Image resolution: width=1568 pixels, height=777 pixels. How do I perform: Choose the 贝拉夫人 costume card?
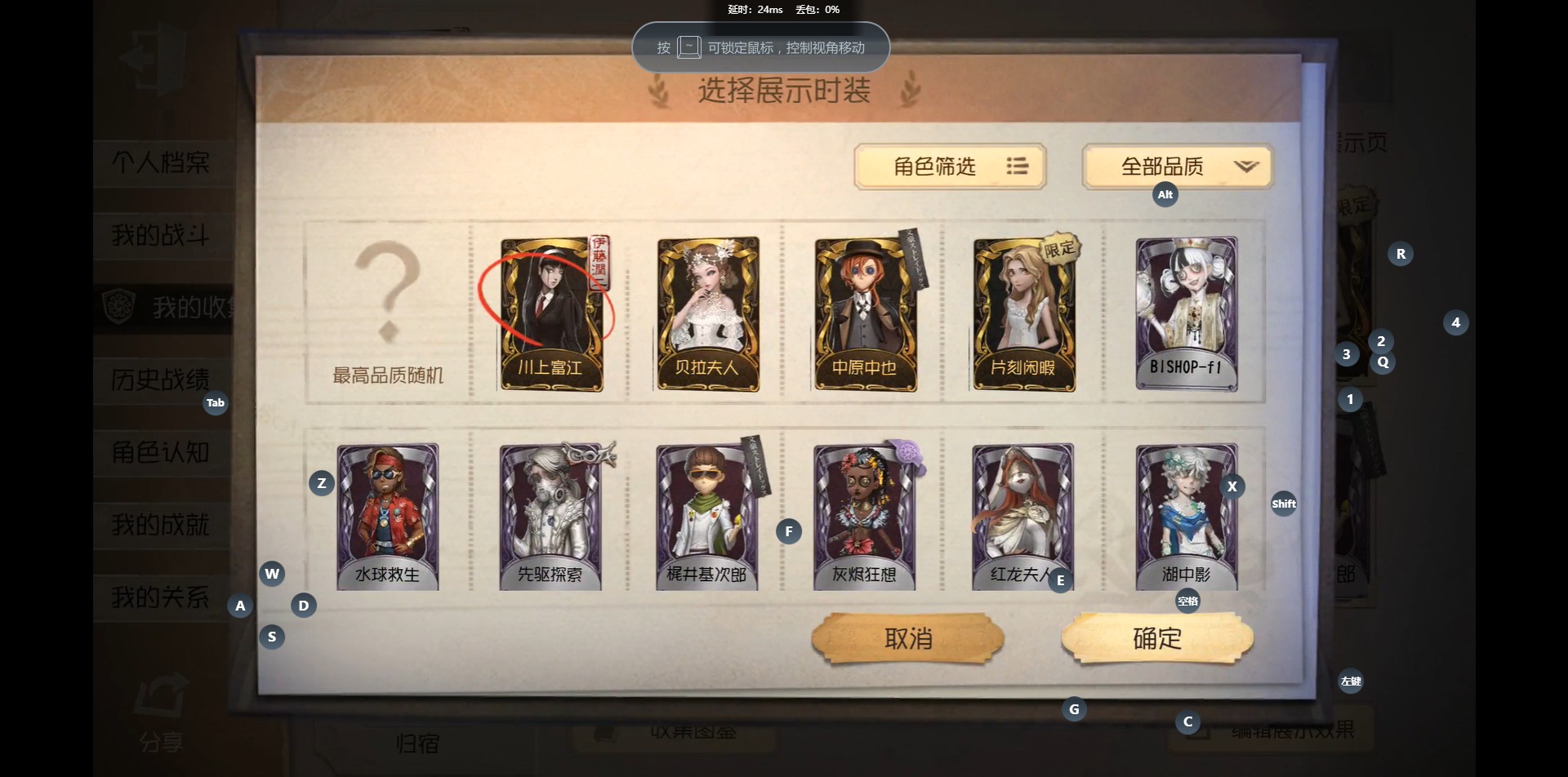coord(708,314)
